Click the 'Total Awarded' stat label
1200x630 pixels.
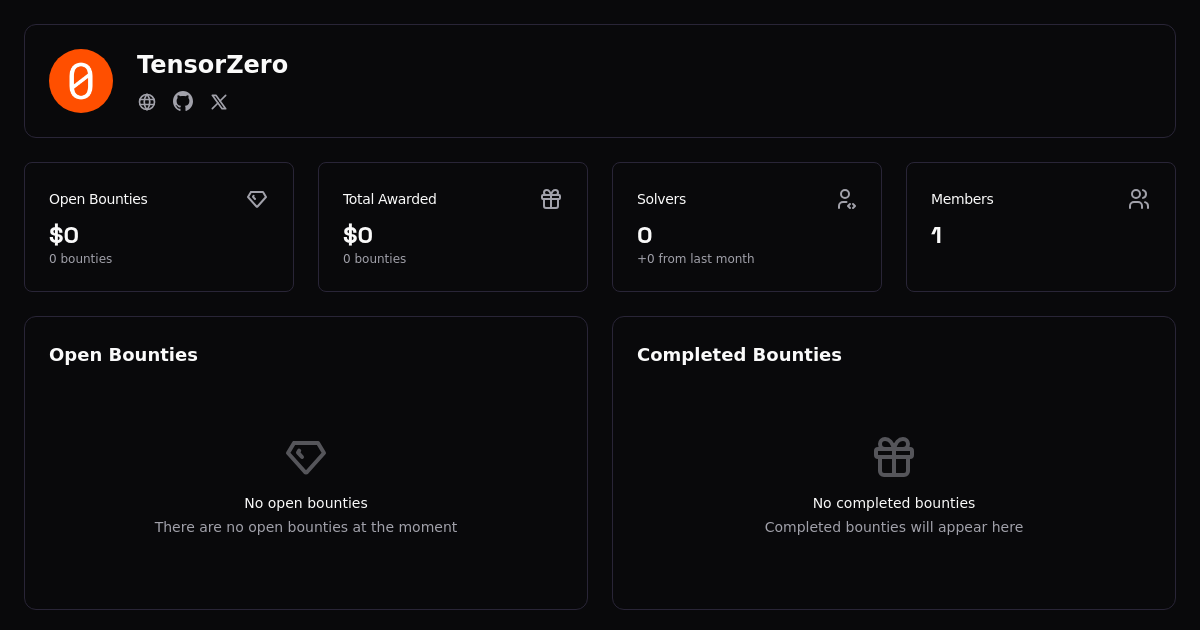coord(389,199)
